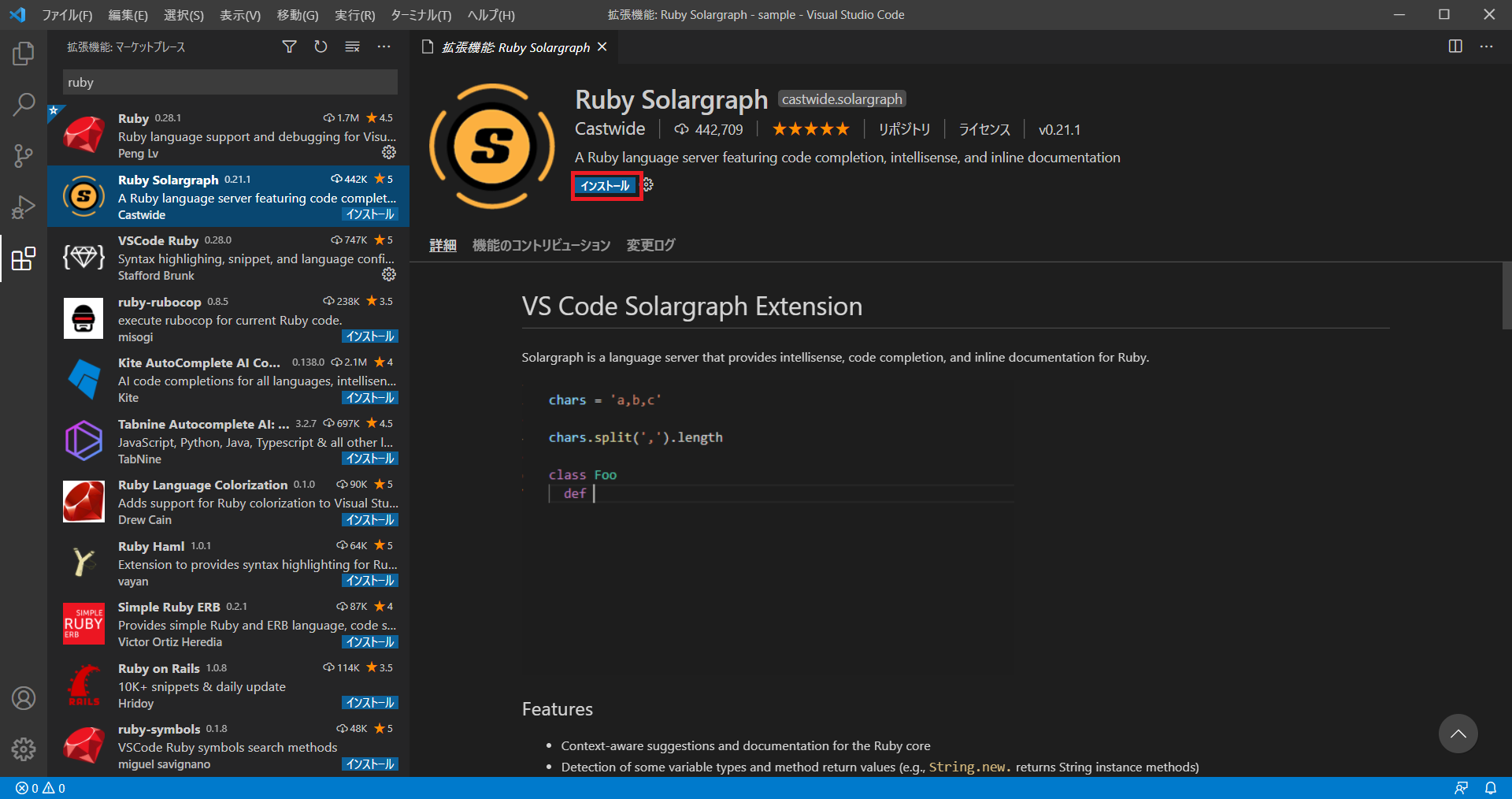This screenshot has width=1512, height=799.
Task: Open the Search view in activity bar
Action: [x=24, y=104]
